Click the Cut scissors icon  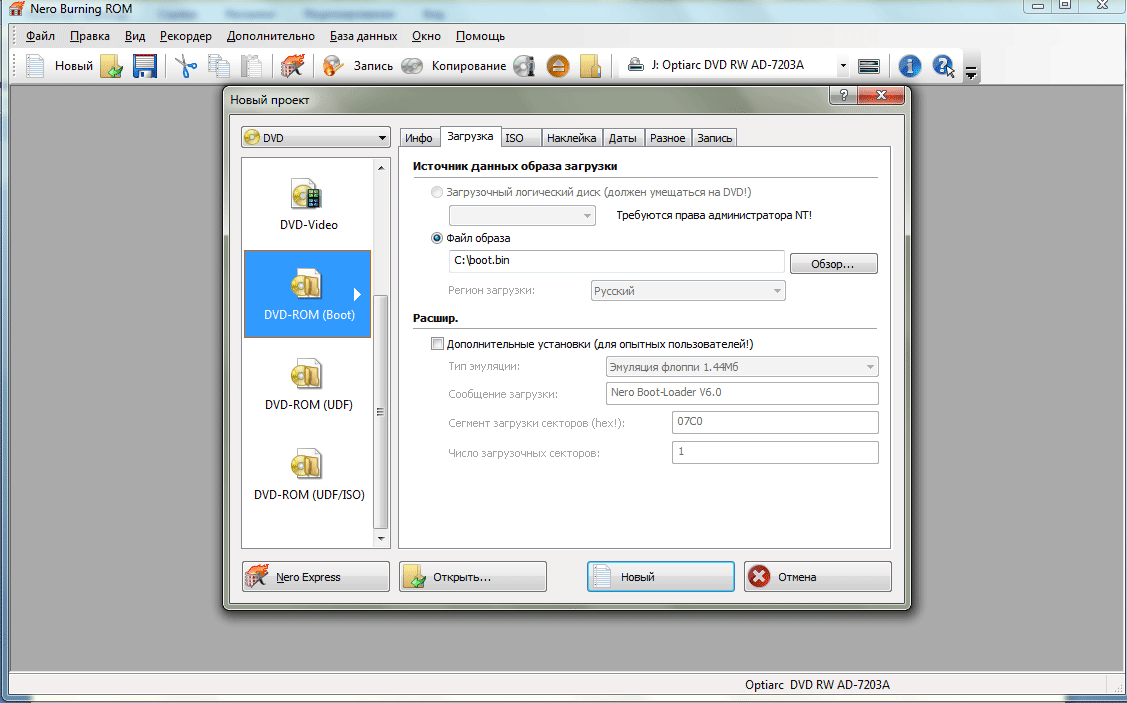pos(185,66)
